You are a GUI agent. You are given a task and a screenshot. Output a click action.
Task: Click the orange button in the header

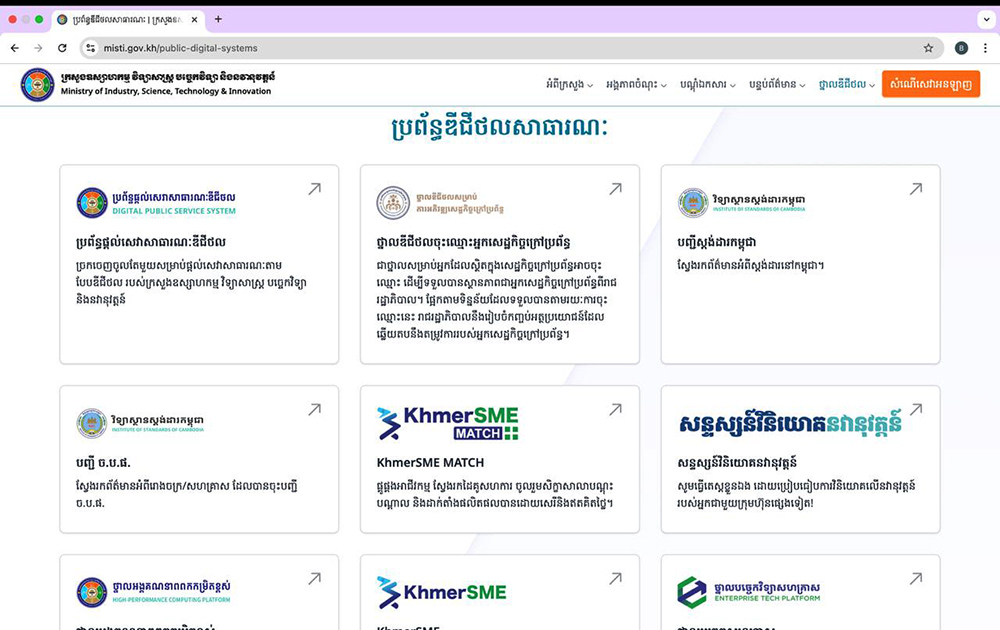pos(930,85)
